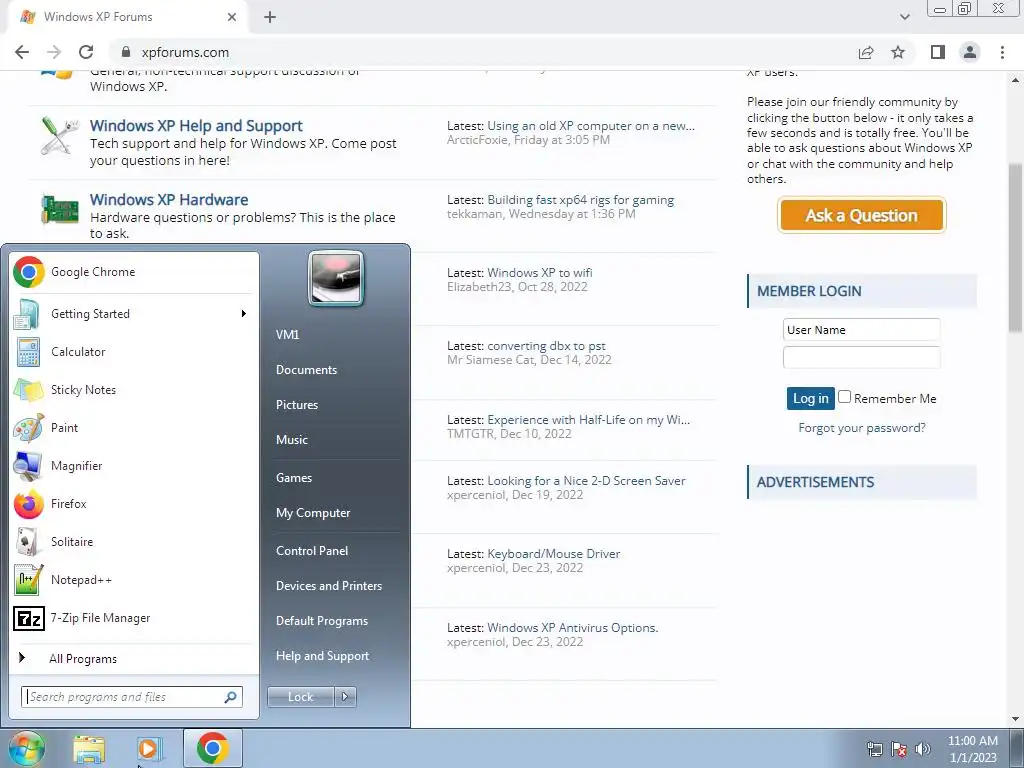This screenshot has height=768, width=1024.
Task: Open Music from the Start menu
Action: click(292, 440)
